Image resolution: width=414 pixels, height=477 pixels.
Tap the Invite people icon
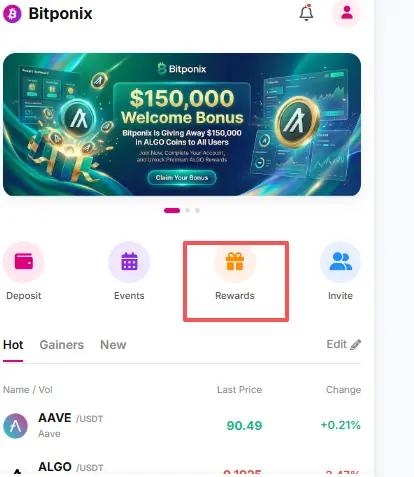click(x=340, y=262)
